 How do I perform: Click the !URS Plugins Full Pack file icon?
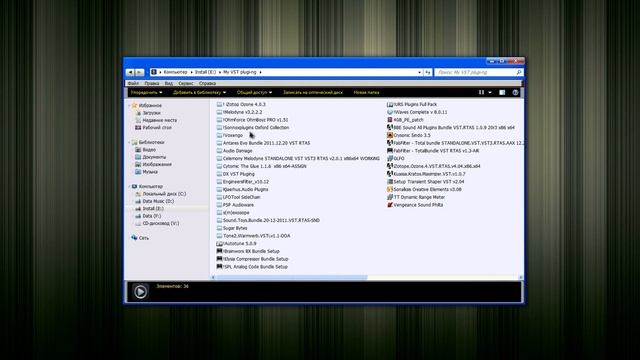pyautogui.click(x=390, y=104)
